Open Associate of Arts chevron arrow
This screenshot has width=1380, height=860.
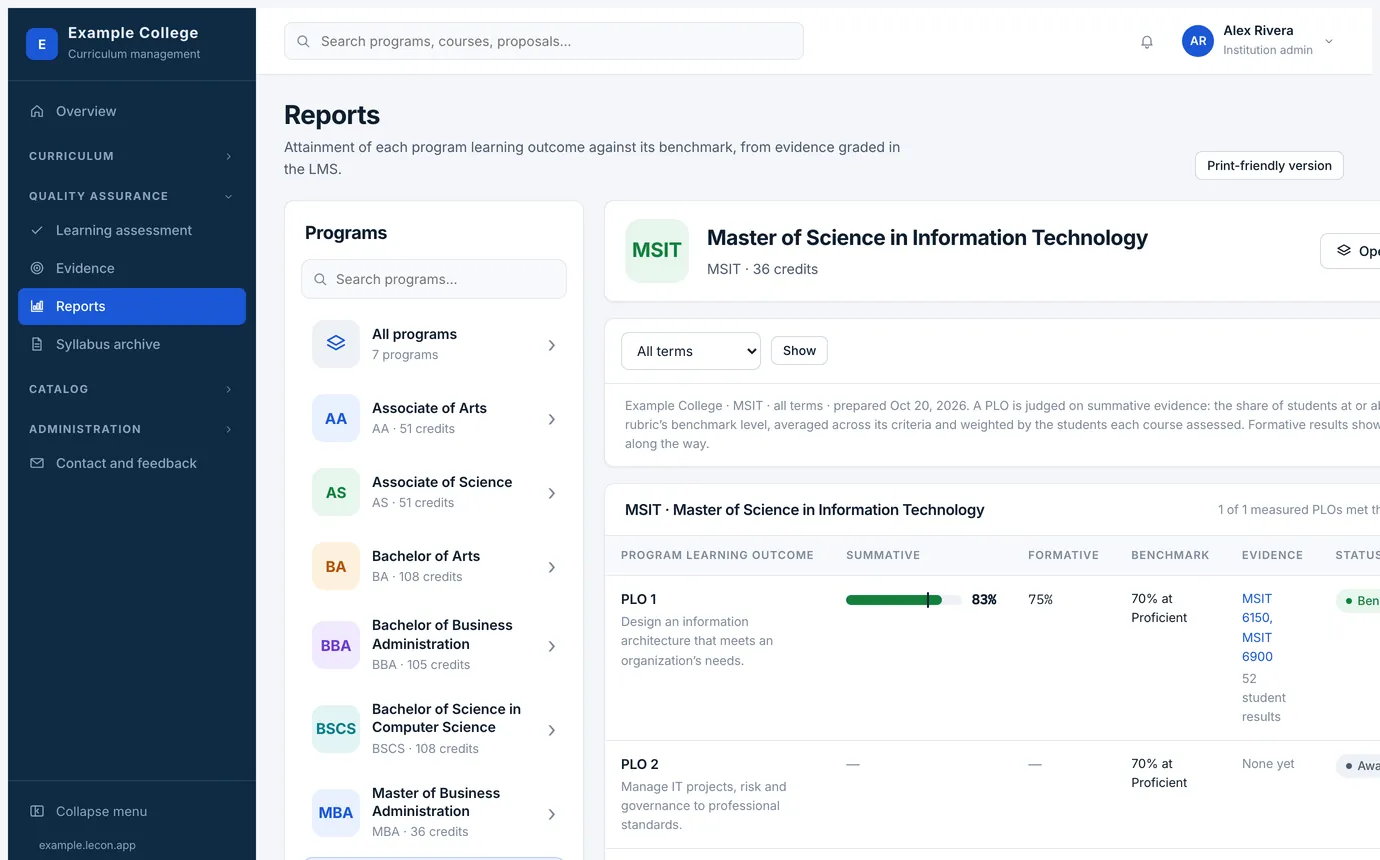(x=552, y=419)
